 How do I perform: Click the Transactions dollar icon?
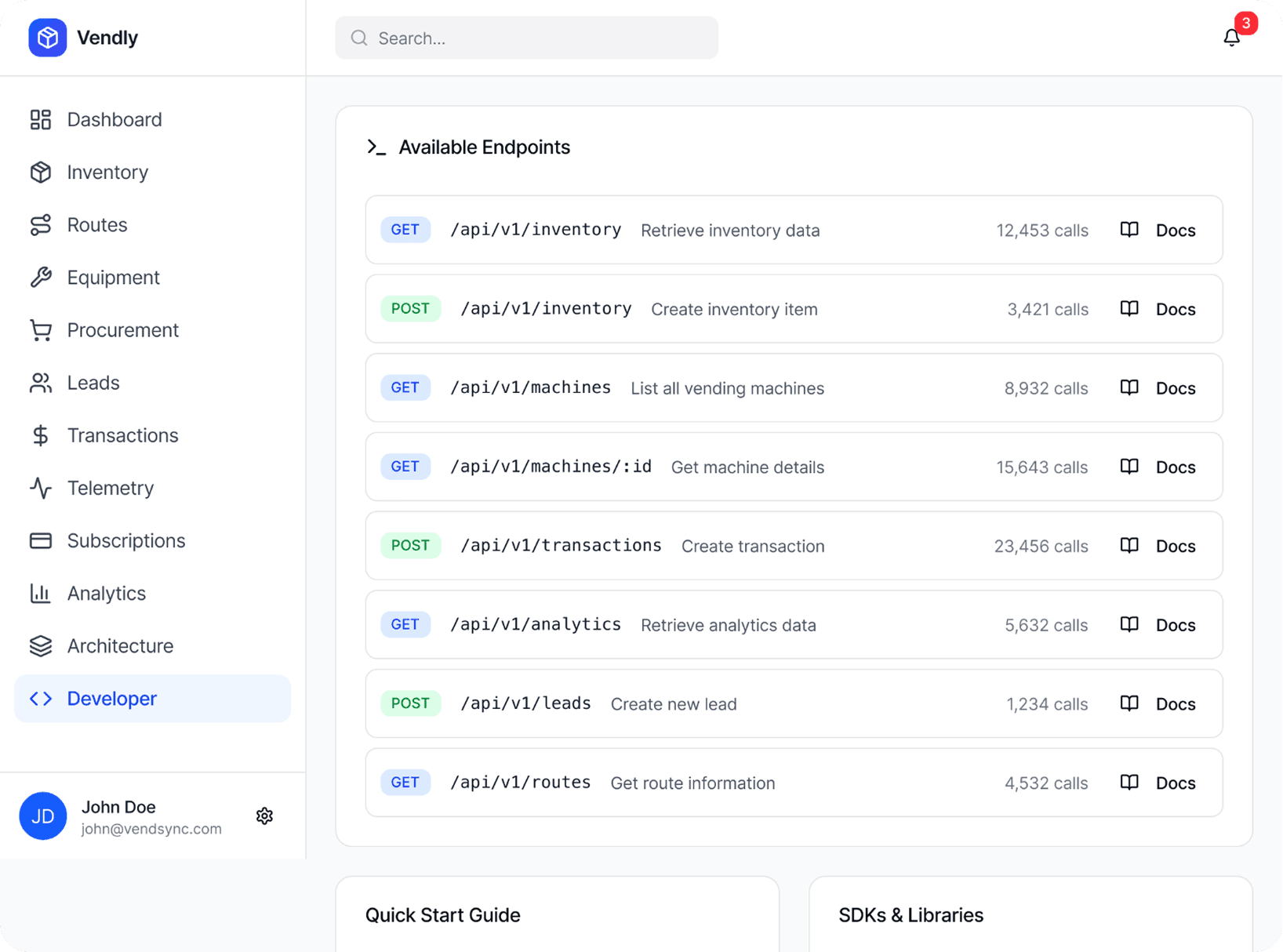(41, 434)
